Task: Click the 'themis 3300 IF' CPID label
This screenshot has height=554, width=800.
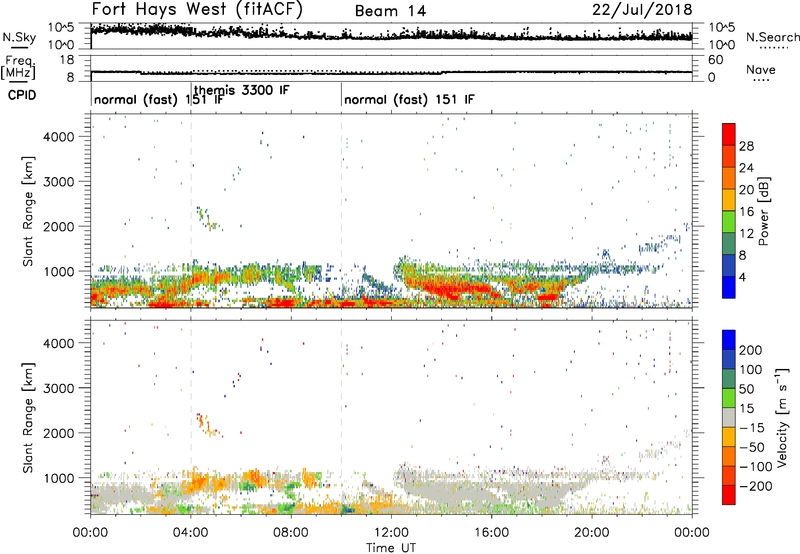Action: click(x=242, y=90)
